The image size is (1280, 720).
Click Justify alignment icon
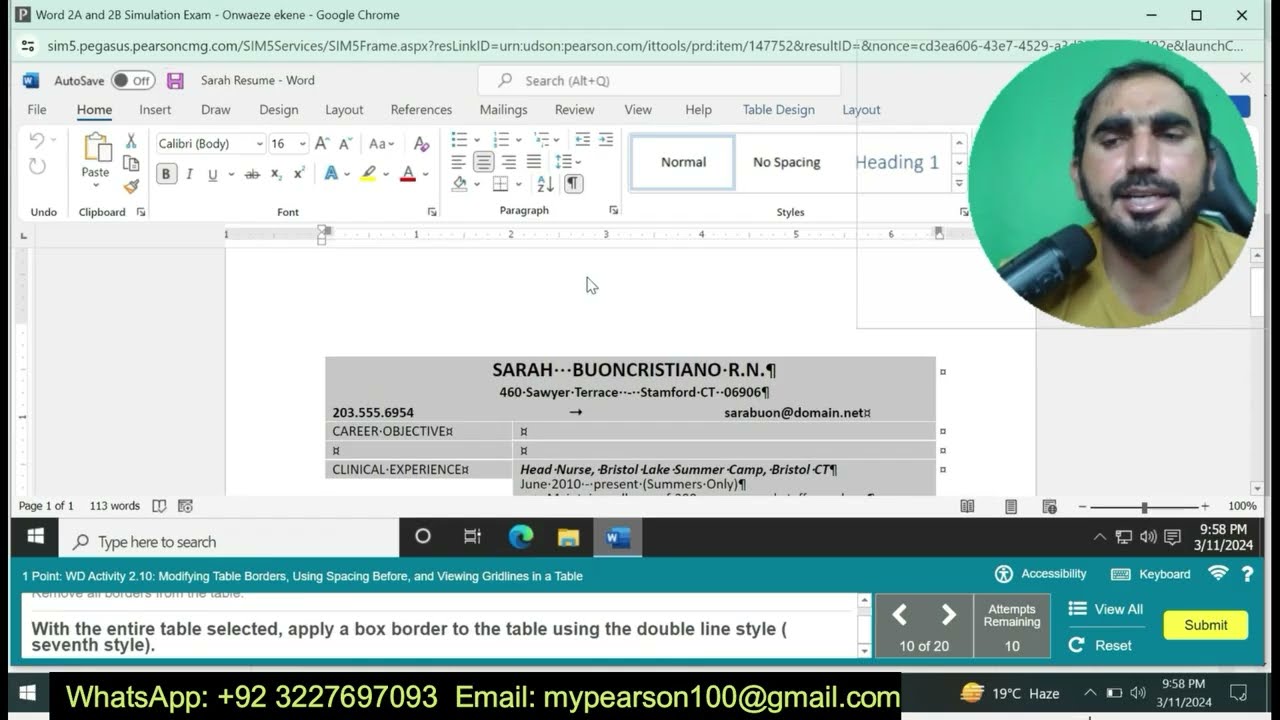[x=534, y=161]
